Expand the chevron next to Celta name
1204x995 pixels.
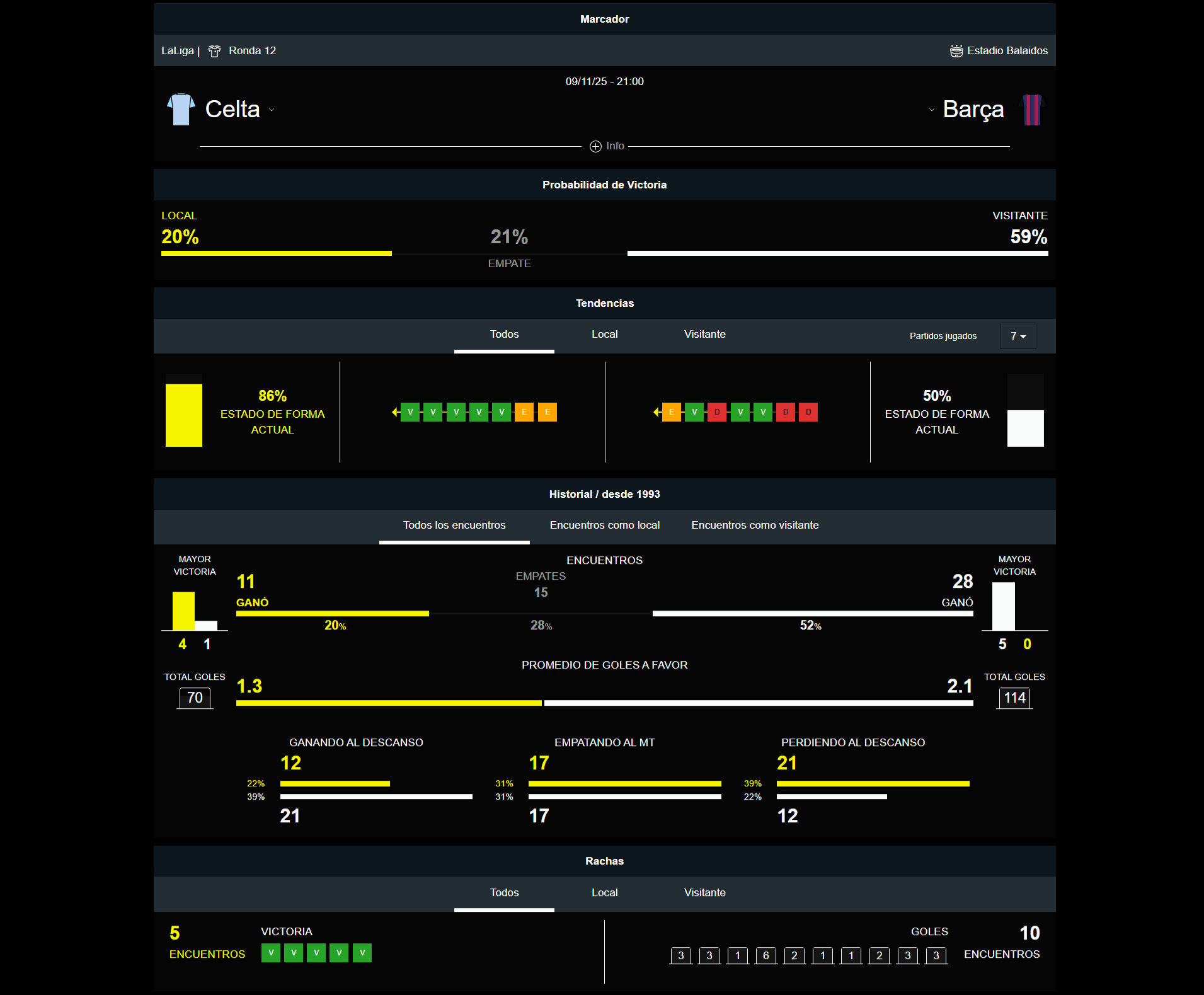272,110
